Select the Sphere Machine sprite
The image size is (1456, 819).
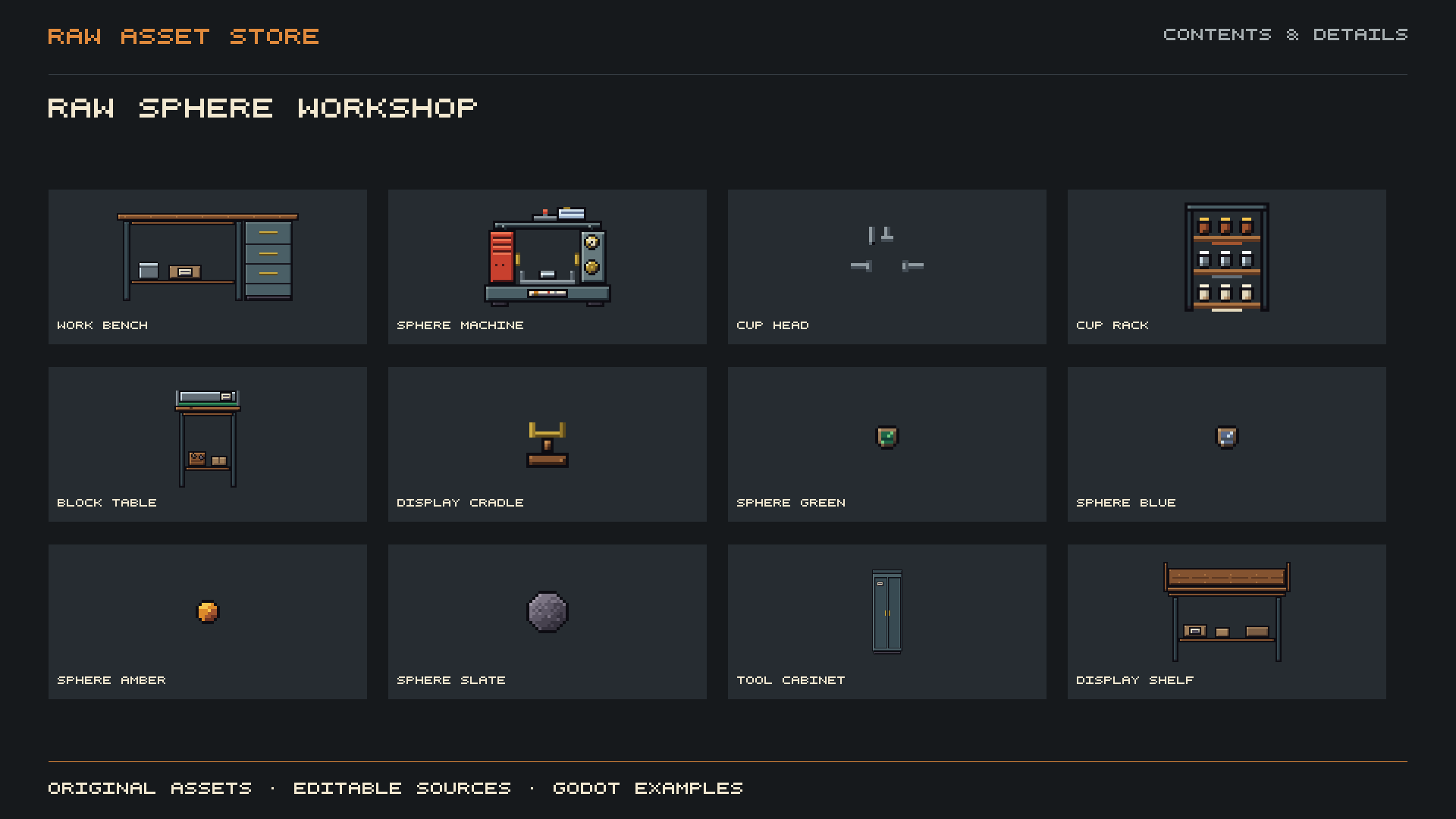click(x=548, y=257)
